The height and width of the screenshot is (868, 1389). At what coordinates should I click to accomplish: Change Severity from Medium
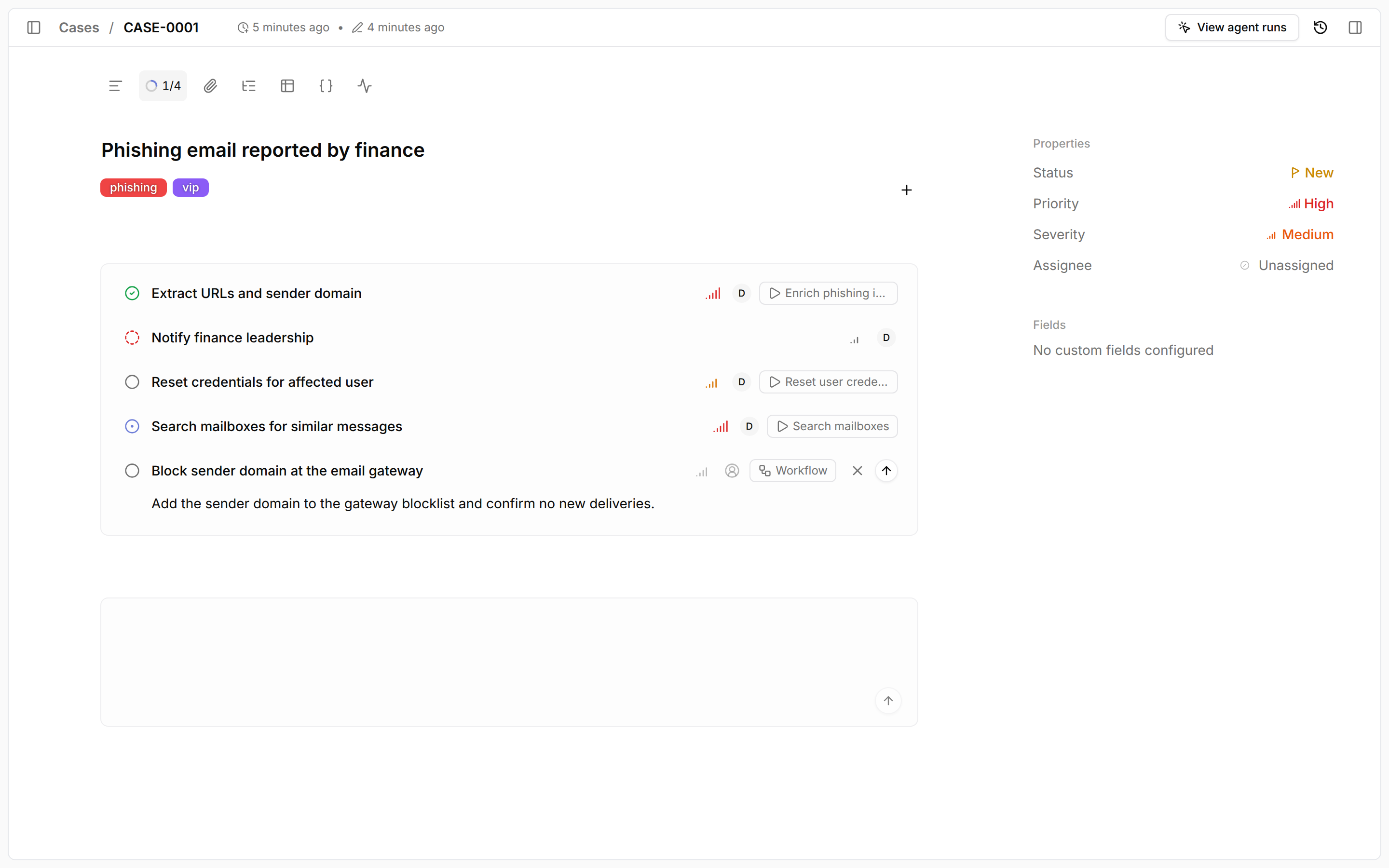(x=1299, y=234)
